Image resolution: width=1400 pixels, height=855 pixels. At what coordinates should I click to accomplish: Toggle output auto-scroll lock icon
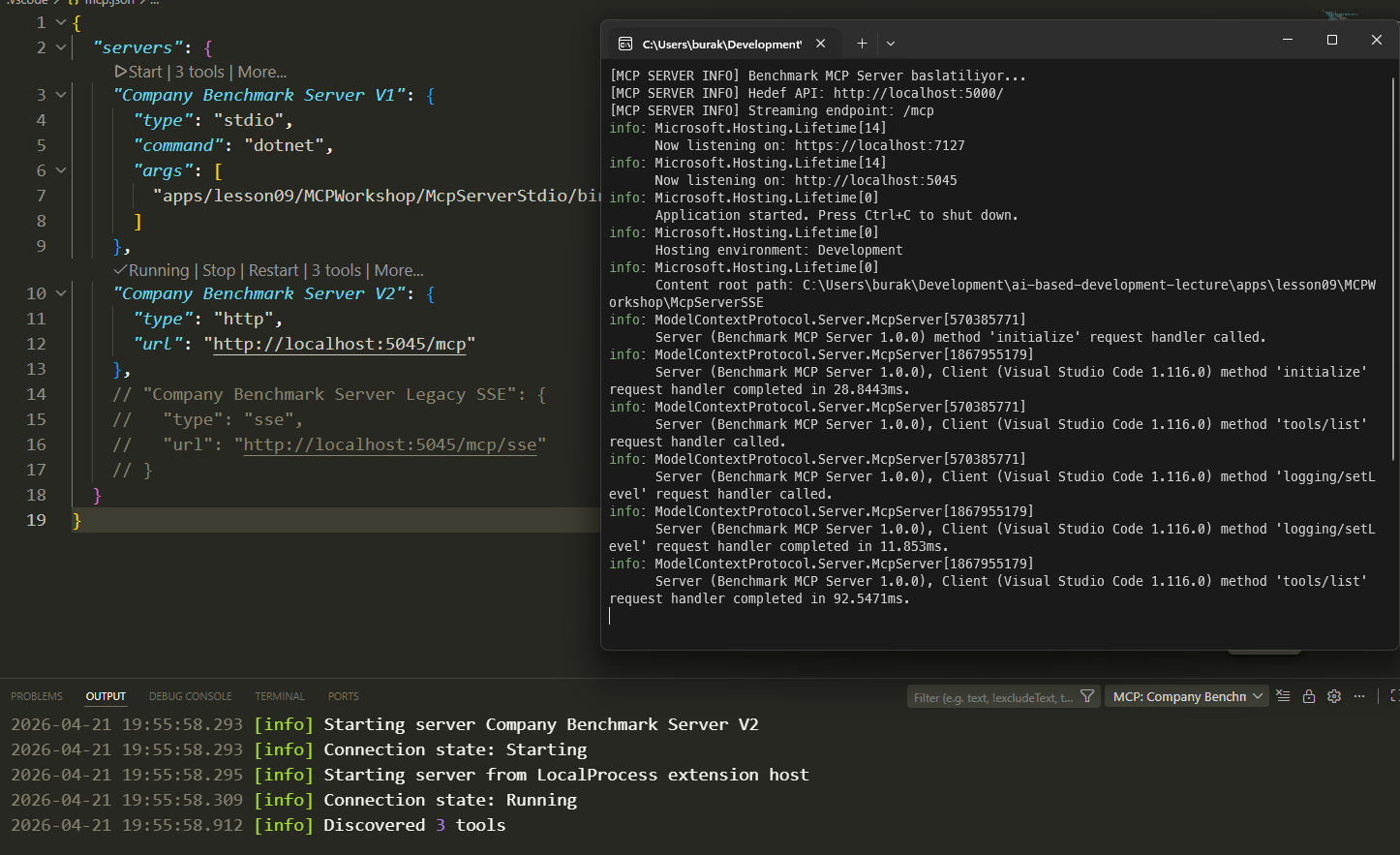[x=1309, y=696]
